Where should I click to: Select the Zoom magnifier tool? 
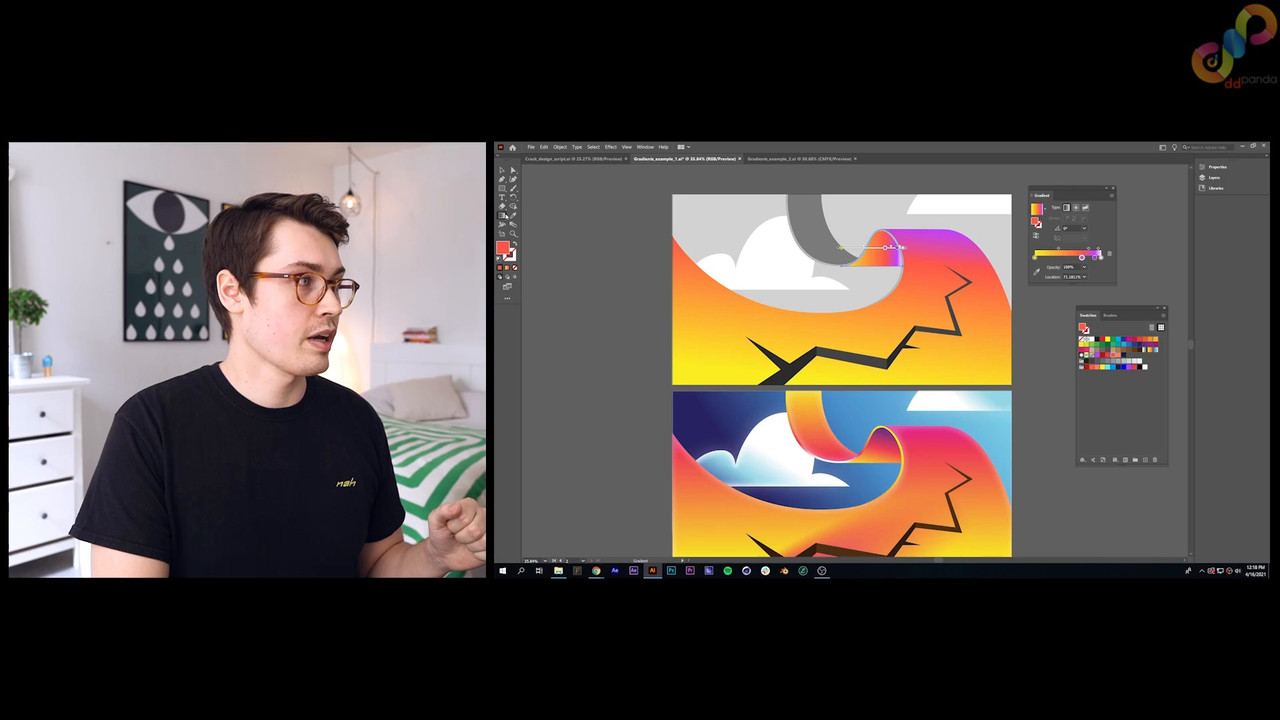coord(513,234)
